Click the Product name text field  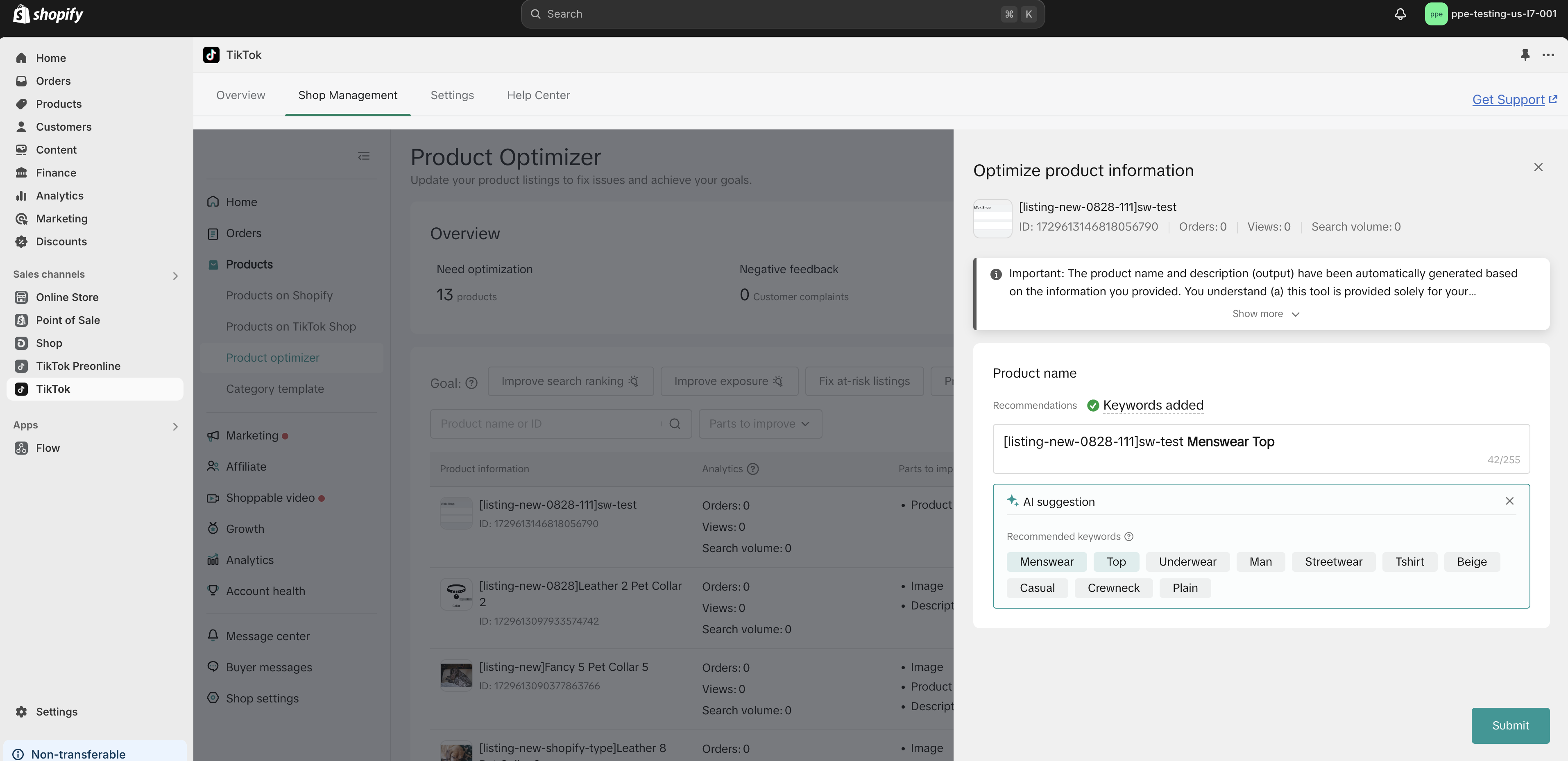pyautogui.click(x=1260, y=448)
